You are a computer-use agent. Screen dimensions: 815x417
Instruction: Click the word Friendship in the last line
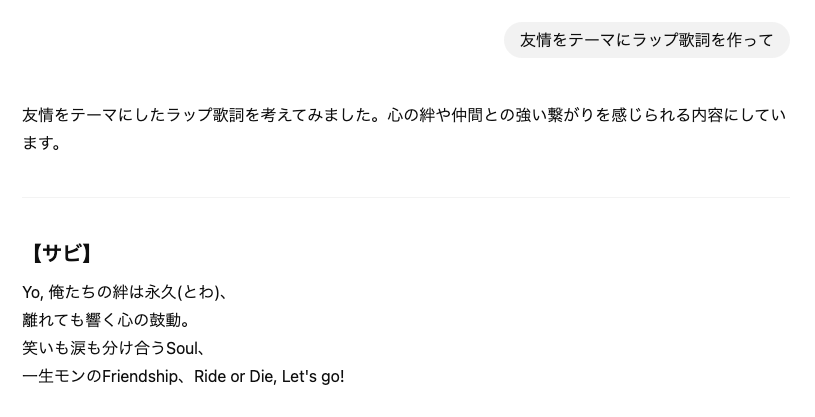click(140, 376)
